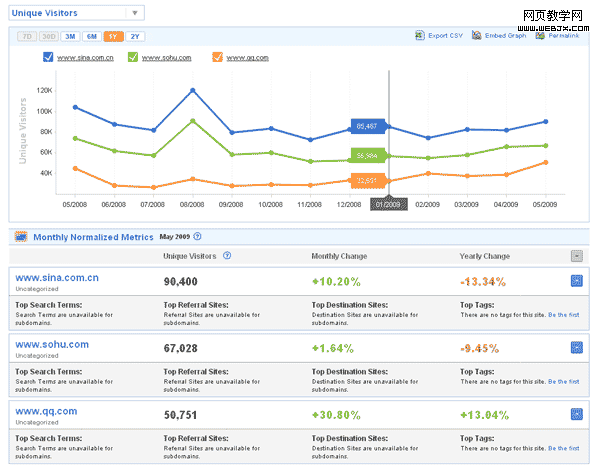This screenshot has width=600, height=467.
Task: Select the 2Y time range tab
Action: 134,36
